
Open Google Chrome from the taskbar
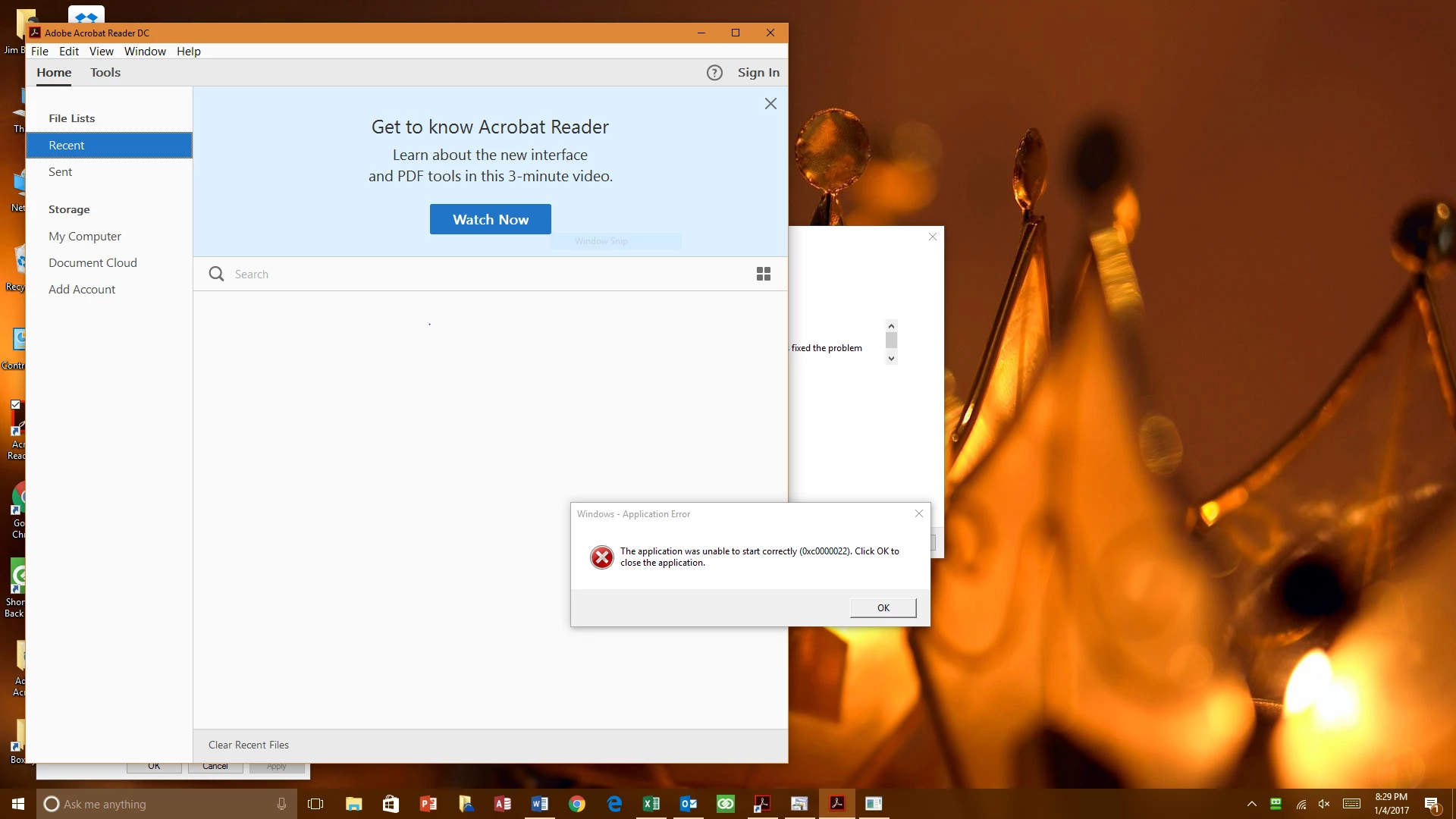coord(577,804)
